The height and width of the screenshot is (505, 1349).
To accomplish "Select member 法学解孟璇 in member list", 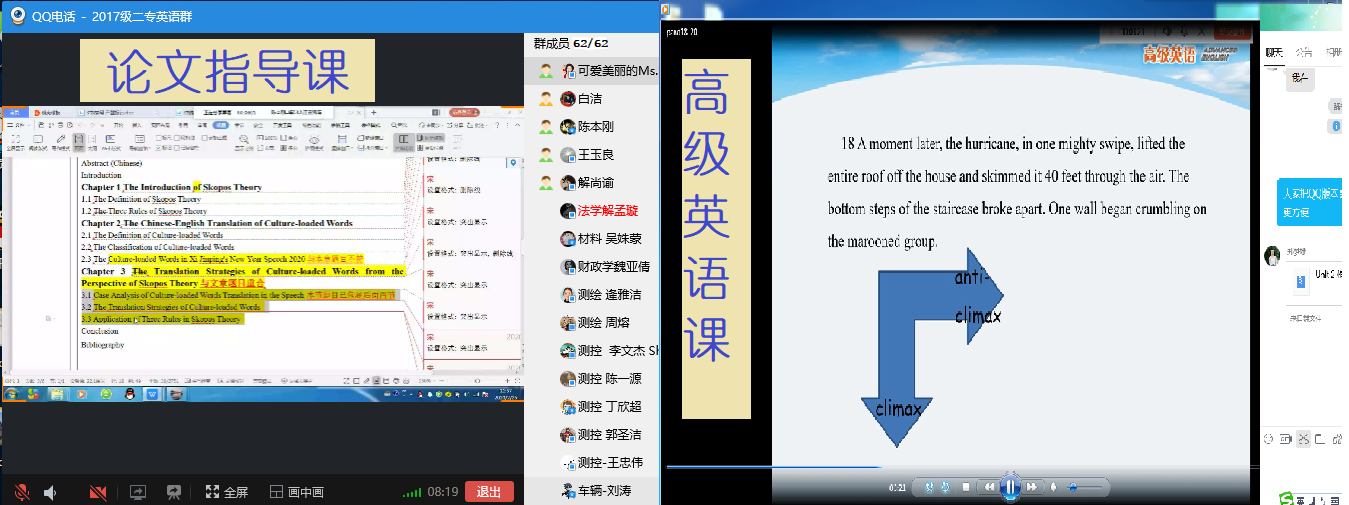I will click(606, 211).
